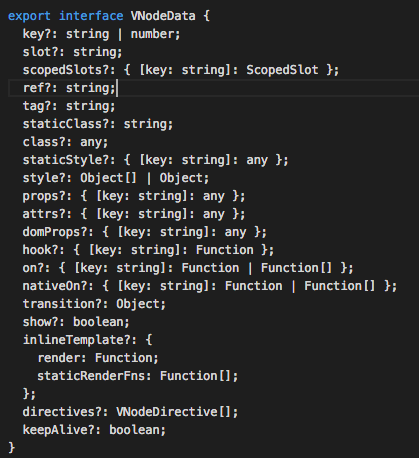419x458 pixels.
Task: Click the 'inlineTemplate?' property name
Action: coord(77,340)
